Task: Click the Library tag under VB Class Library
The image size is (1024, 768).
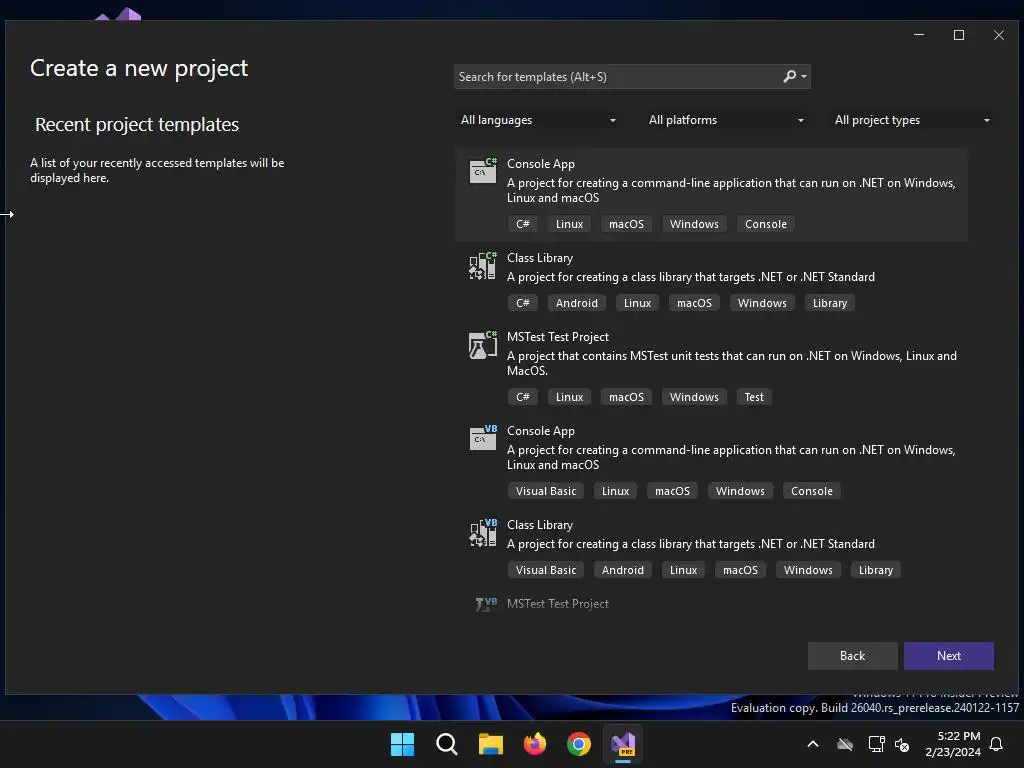Action: (876, 570)
